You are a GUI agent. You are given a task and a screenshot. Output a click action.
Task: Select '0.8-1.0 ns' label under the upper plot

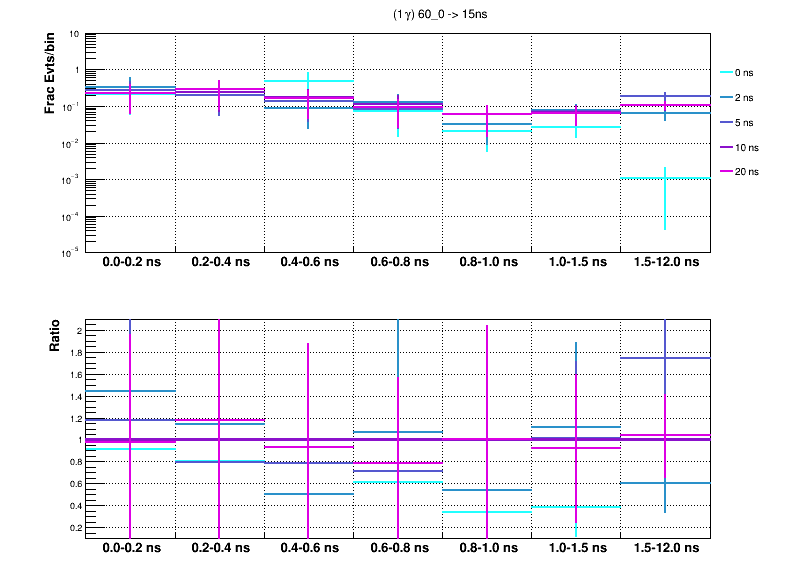click(x=488, y=263)
